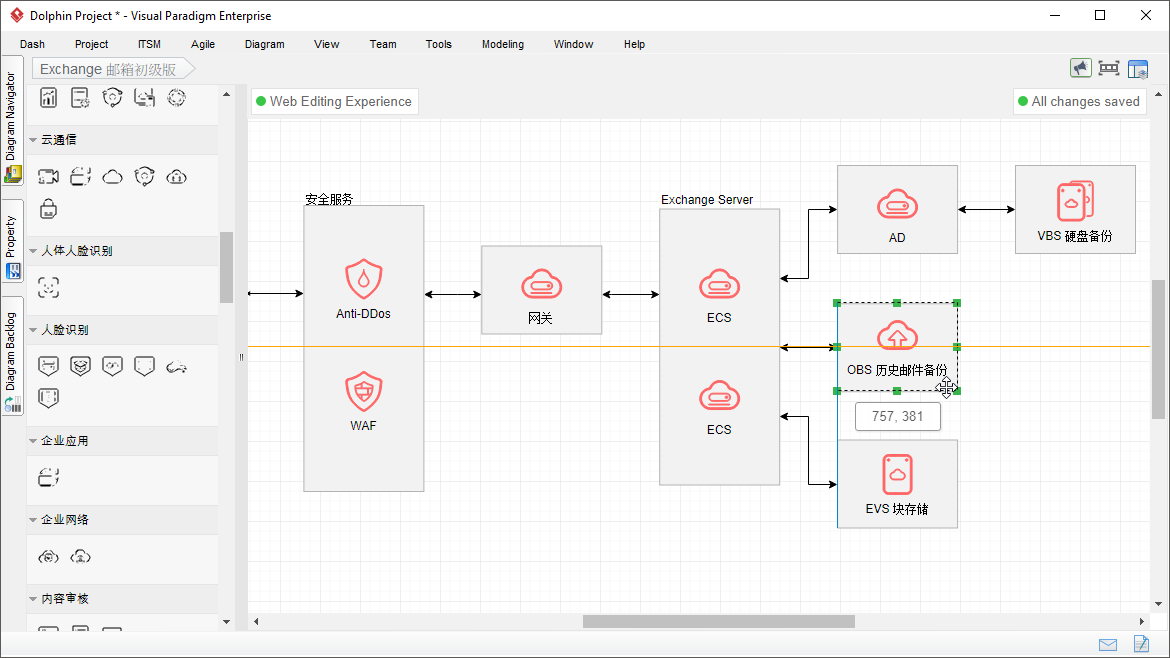Click the palette splitter collapse handle
The image size is (1170, 658).
pyautogui.click(x=241, y=357)
